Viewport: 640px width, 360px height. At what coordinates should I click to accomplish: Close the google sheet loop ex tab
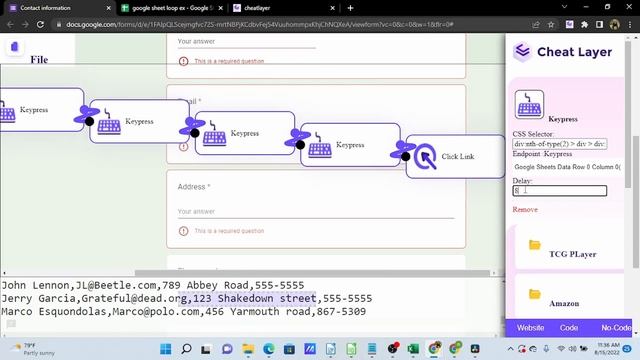tap(220, 8)
